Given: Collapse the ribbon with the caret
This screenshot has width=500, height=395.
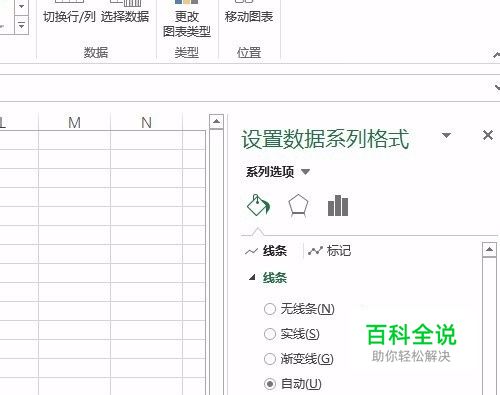Looking at the screenshot, I should point(496,54).
